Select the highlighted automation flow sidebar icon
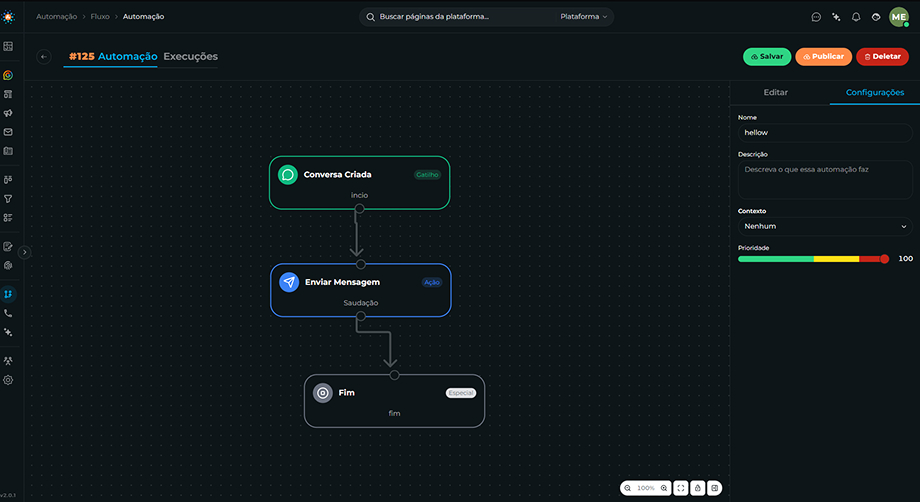 pyautogui.click(x=8, y=294)
